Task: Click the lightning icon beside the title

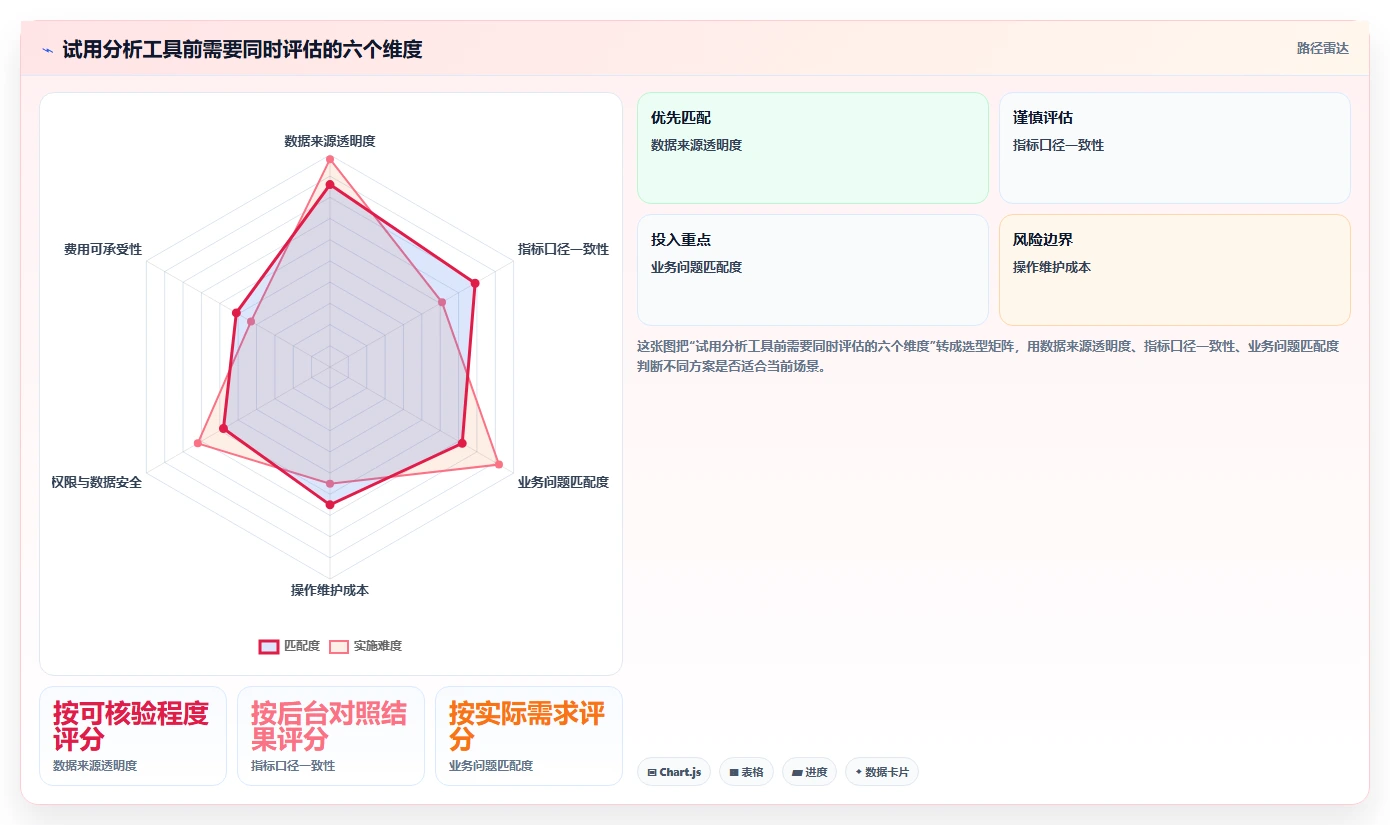Action: coord(47,50)
